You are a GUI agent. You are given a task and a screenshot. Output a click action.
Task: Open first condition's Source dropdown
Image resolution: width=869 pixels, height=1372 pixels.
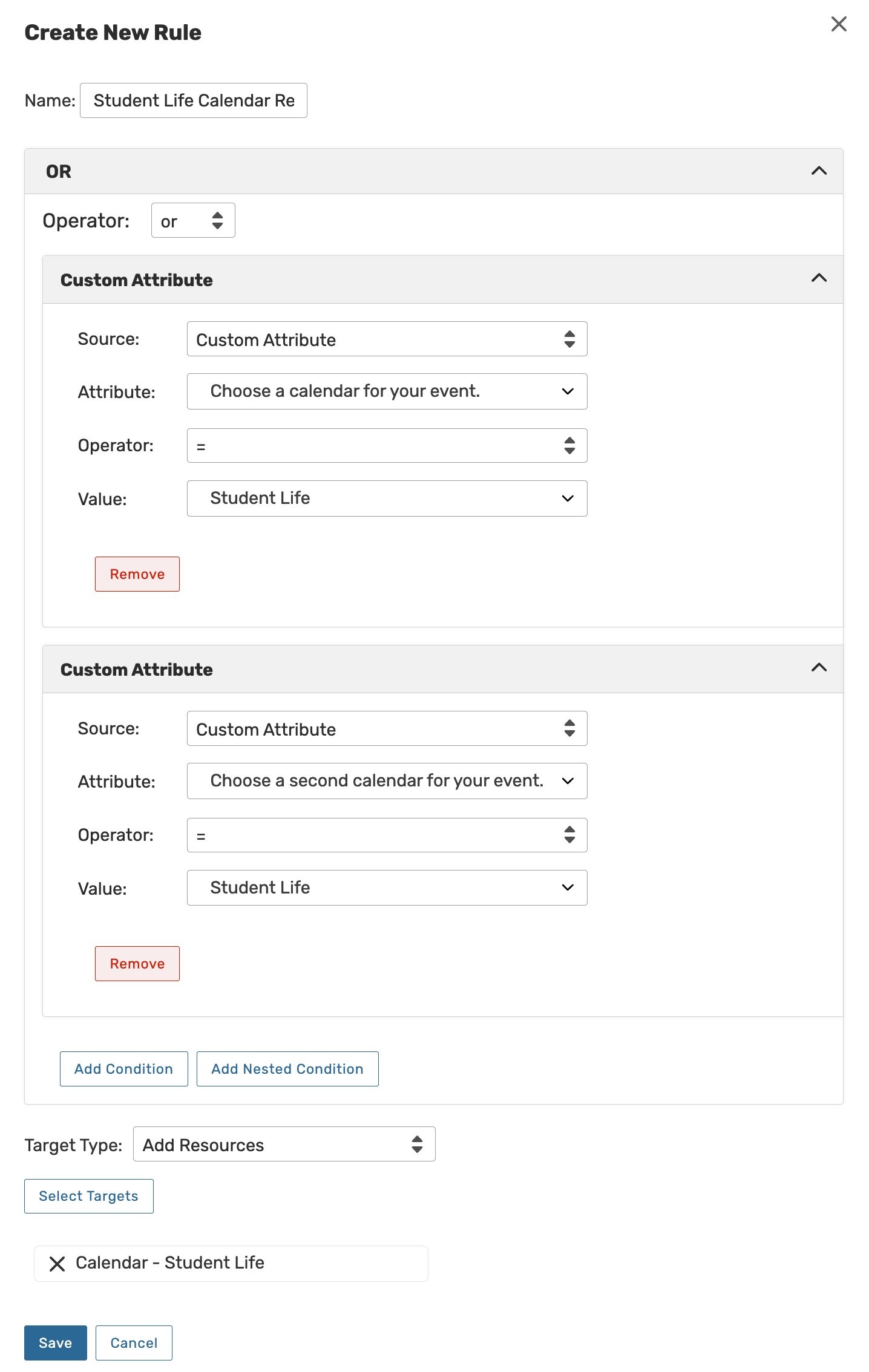(387, 339)
